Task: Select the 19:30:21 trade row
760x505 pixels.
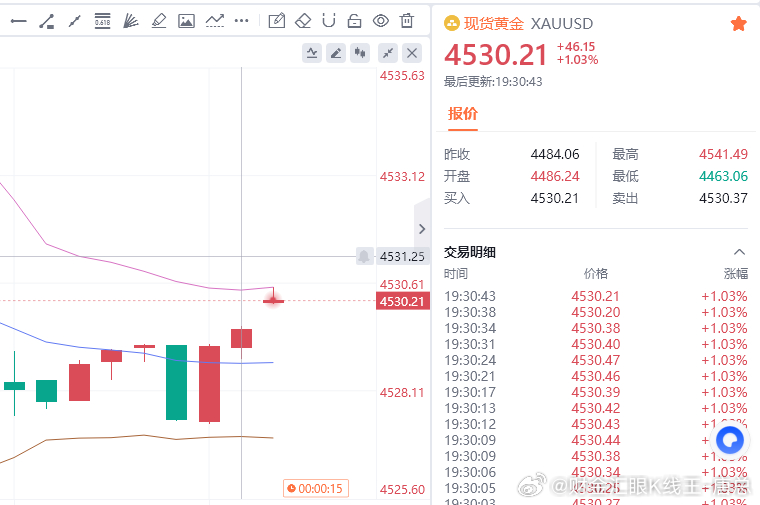Action: (x=596, y=376)
